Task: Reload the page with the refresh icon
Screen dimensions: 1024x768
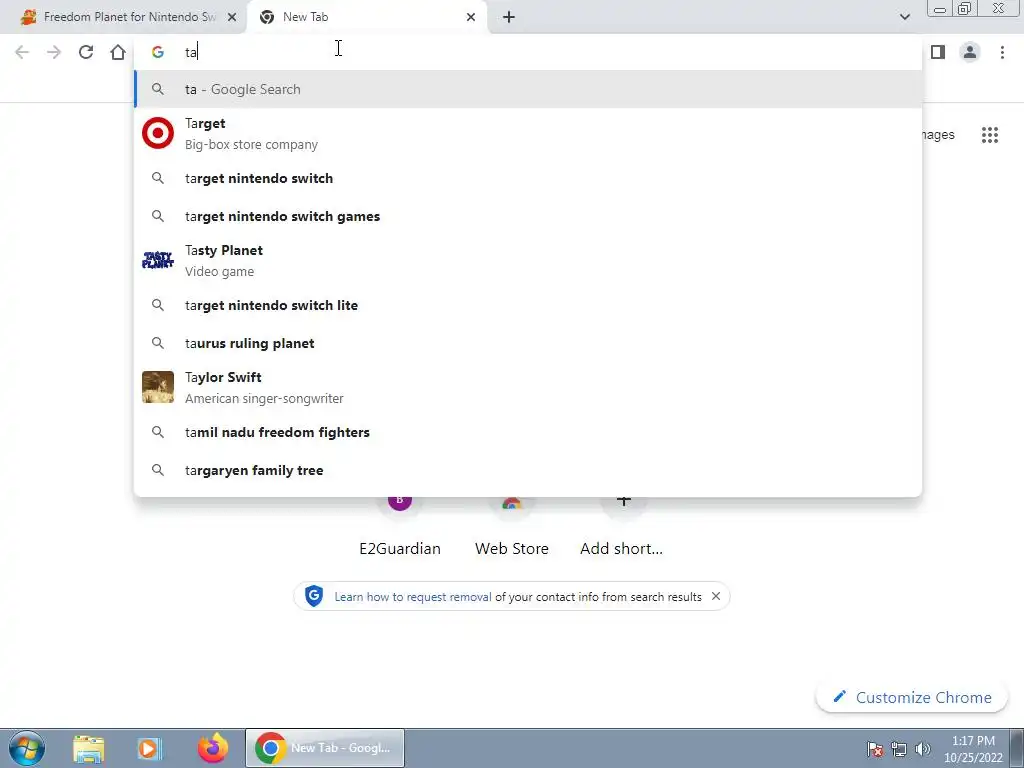Action: (x=86, y=52)
